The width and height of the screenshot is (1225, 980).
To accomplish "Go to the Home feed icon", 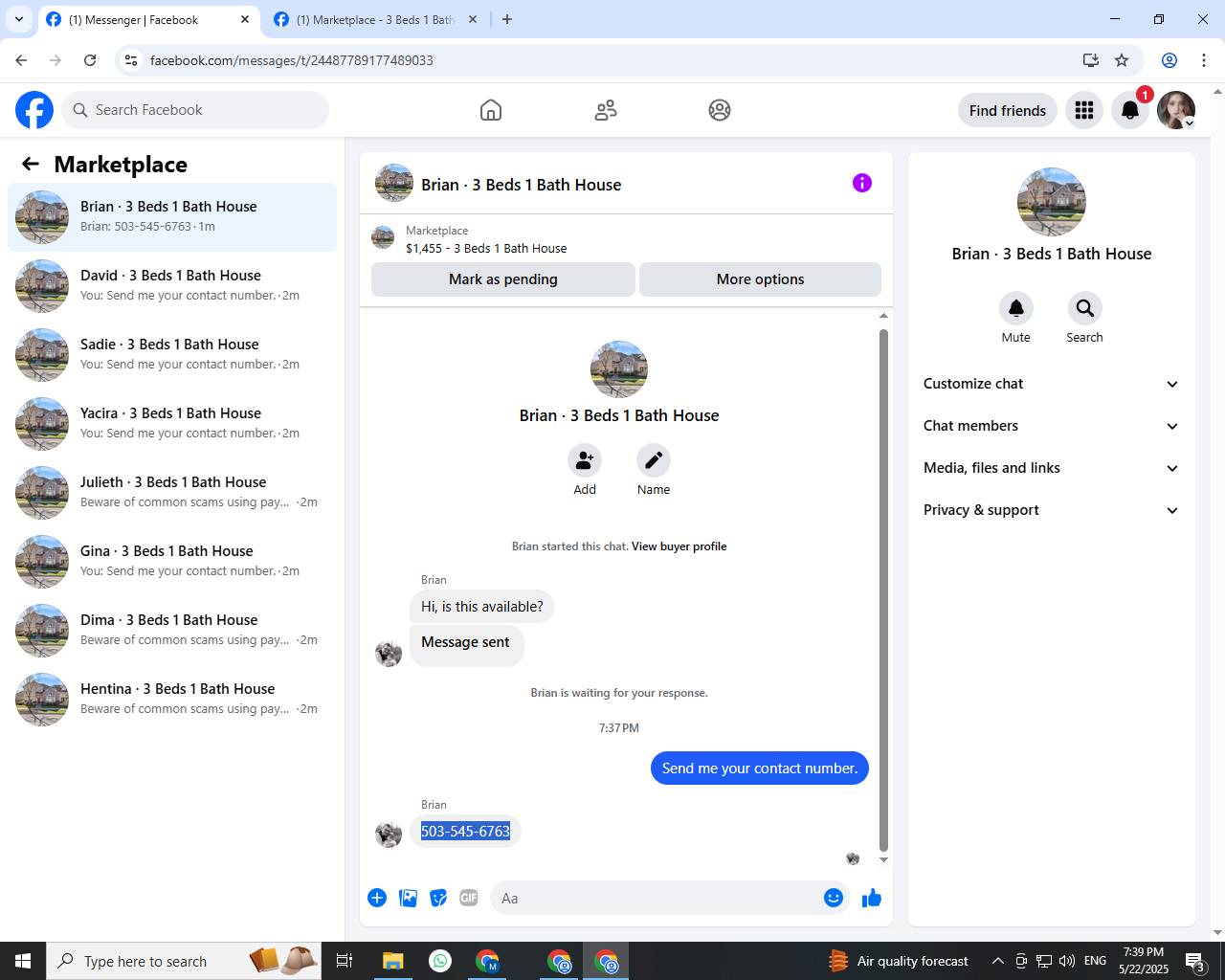I will tap(491, 110).
